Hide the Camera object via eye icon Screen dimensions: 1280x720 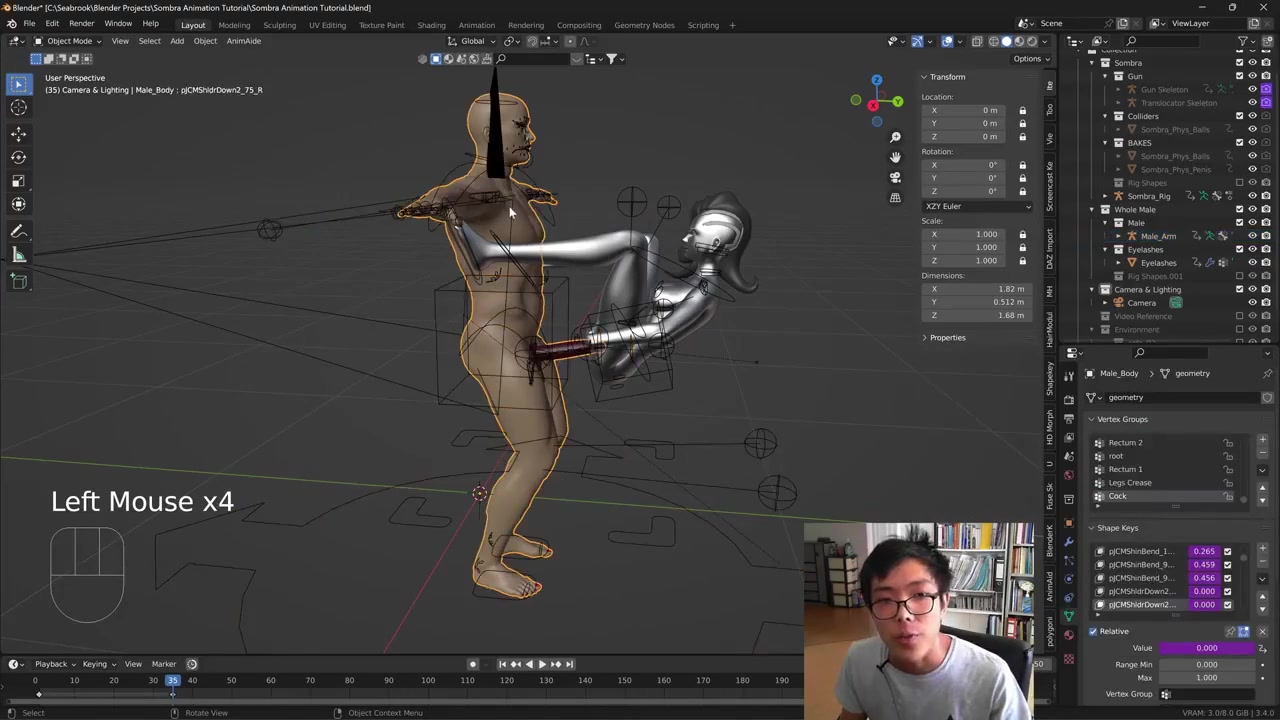click(x=1252, y=303)
